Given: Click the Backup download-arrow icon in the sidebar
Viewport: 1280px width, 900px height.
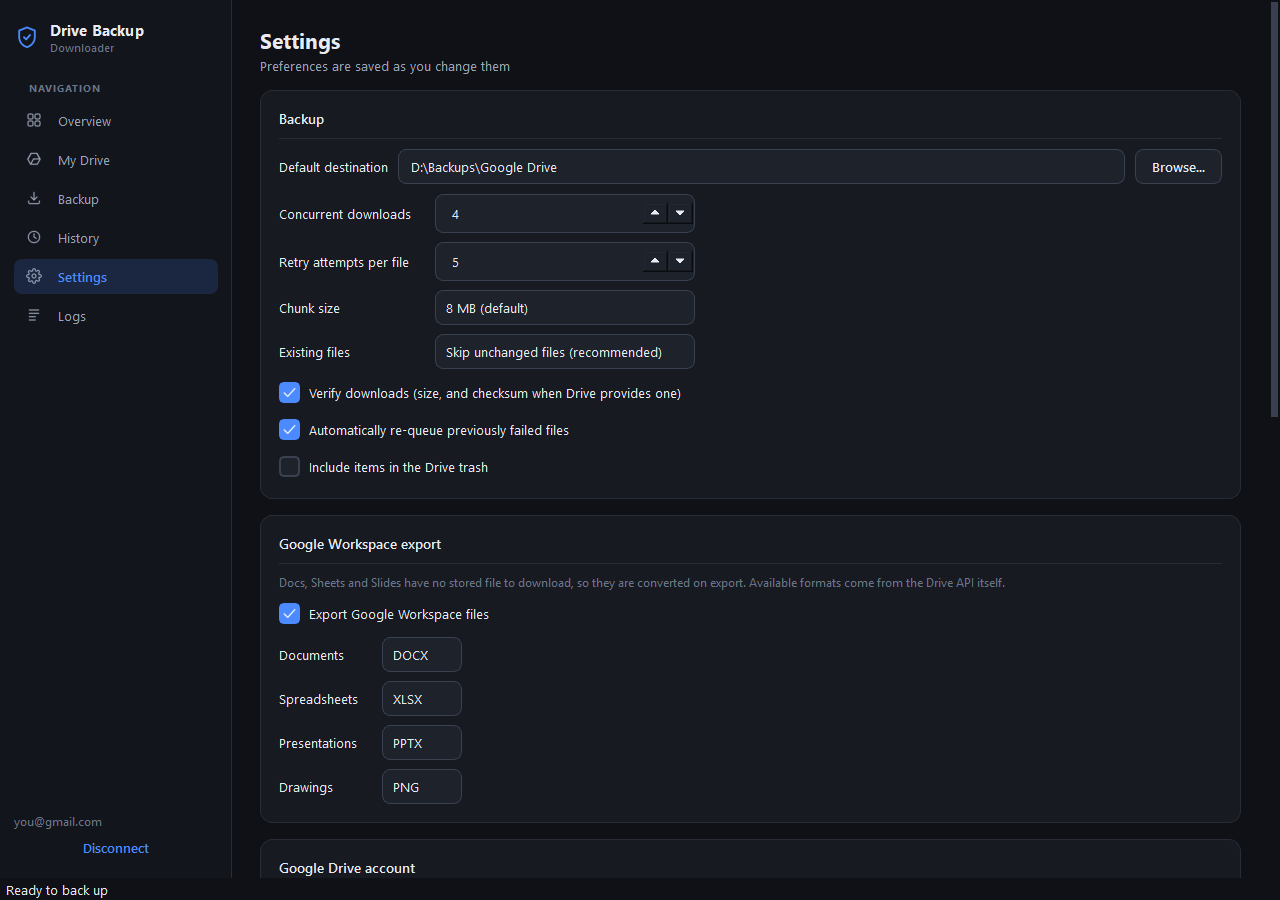Looking at the screenshot, I should [x=34, y=198].
